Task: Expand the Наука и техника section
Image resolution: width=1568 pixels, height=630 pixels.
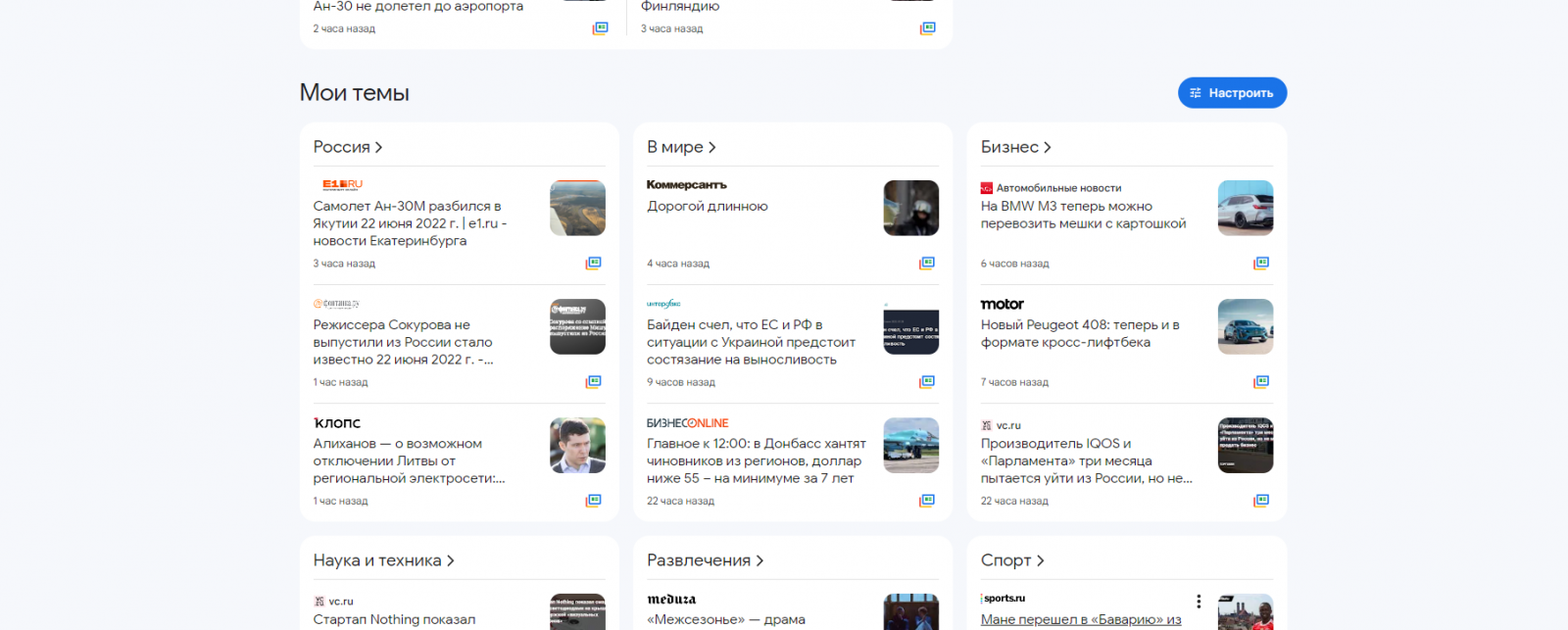Action: click(384, 560)
